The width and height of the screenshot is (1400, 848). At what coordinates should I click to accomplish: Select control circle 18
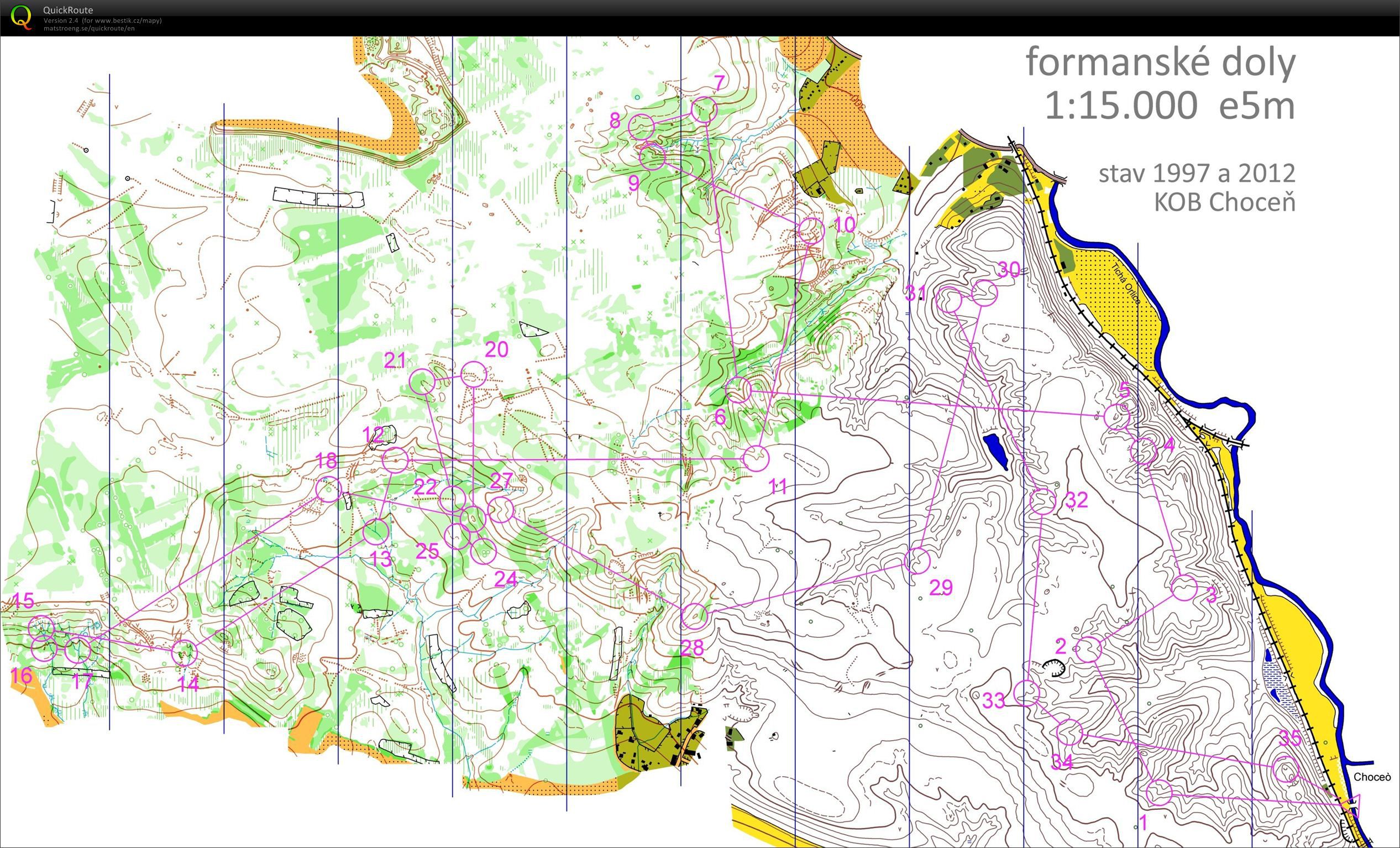328,489
